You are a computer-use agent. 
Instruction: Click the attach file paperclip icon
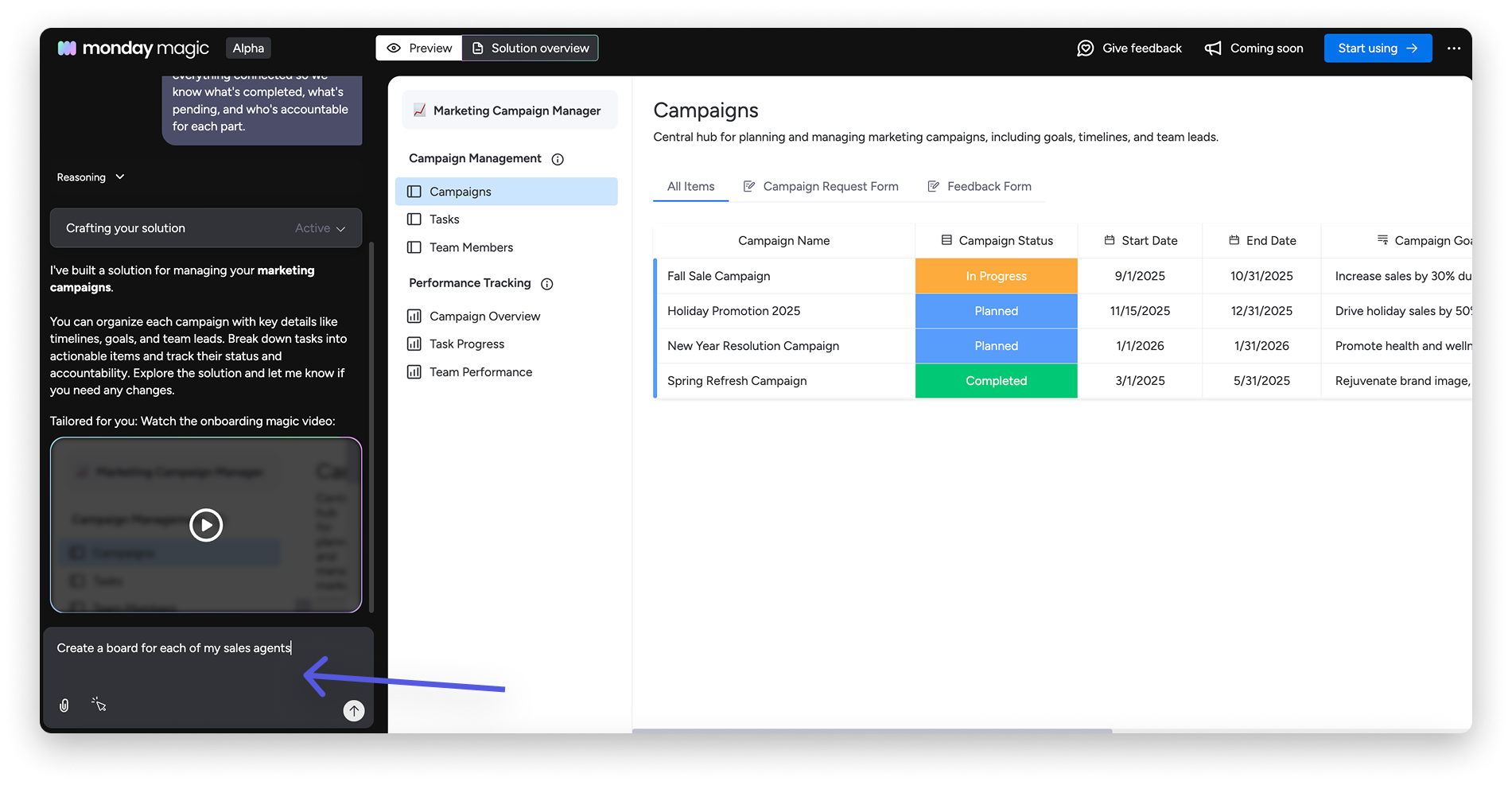(x=64, y=705)
